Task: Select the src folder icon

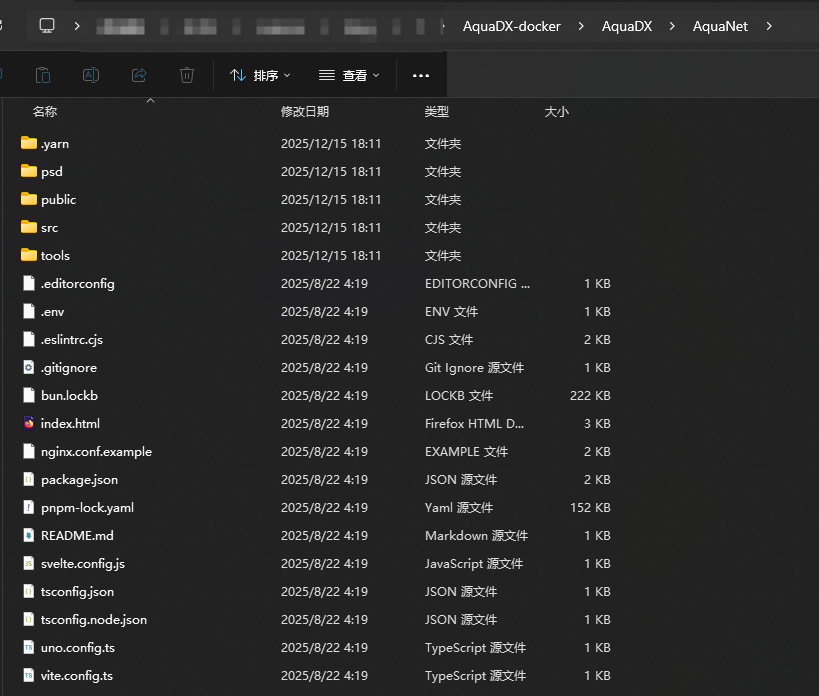Action: tap(29, 227)
